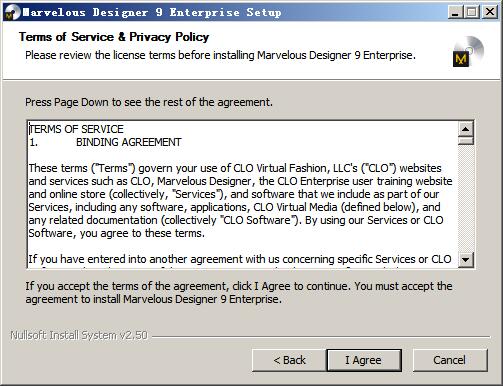The height and width of the screenshot is (386, 503).
Task: Click the TERMS OF SERVICE heading line
Action: point(76,129)
